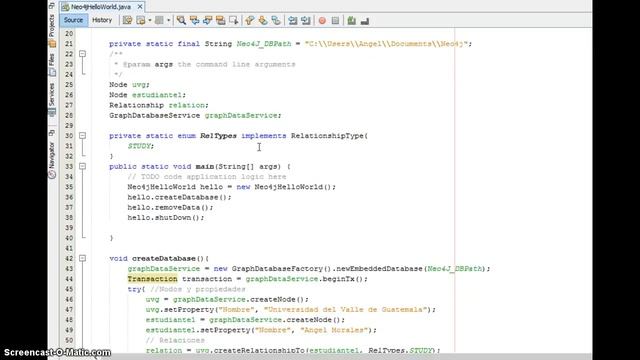The width and height of the screenshot is (640, 360).
Task: Open the Back history dropdown arrow
Action: [x=150, y=20]
